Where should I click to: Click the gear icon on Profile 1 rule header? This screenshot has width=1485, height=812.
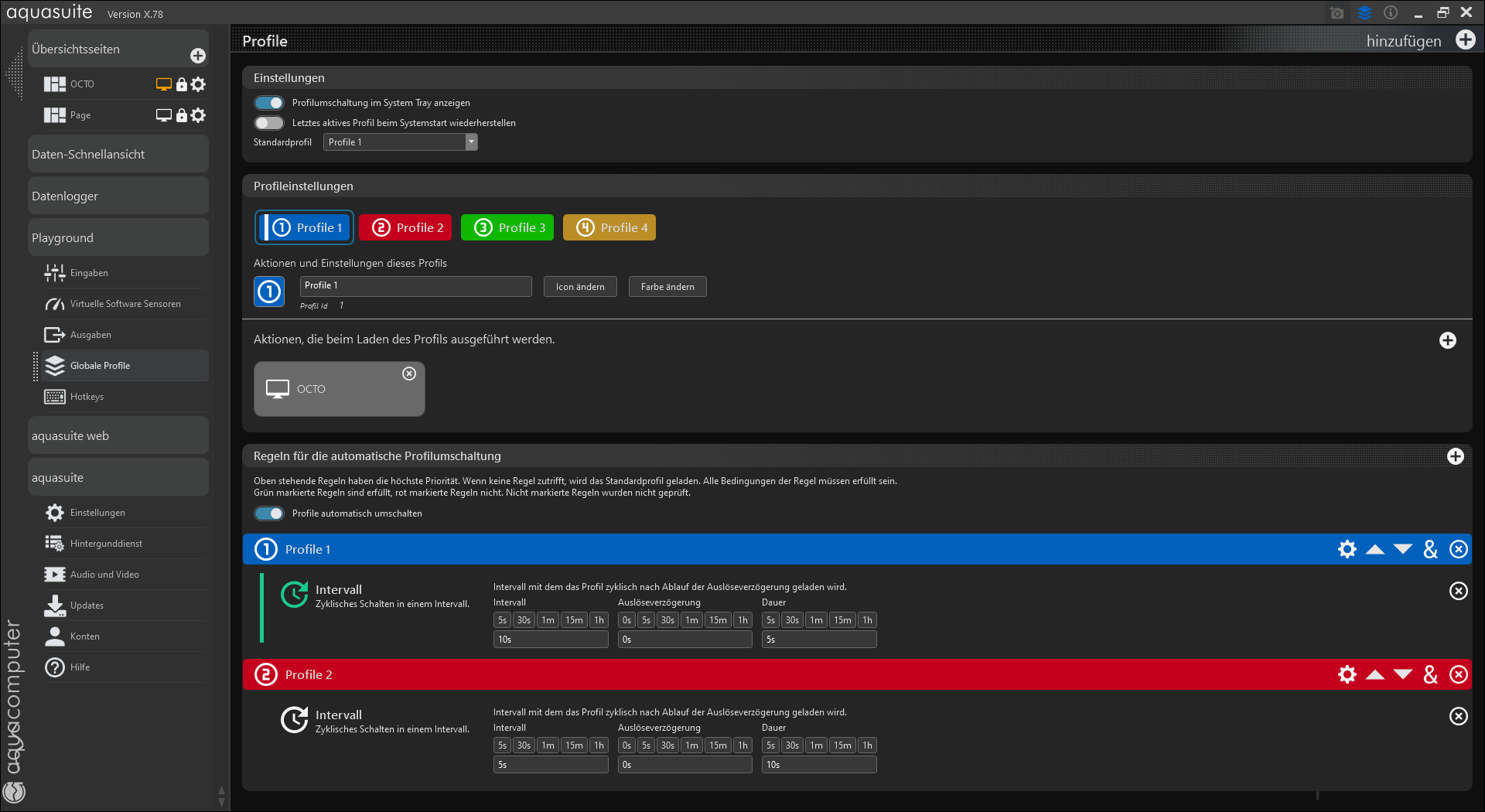tap(1347, 549)
